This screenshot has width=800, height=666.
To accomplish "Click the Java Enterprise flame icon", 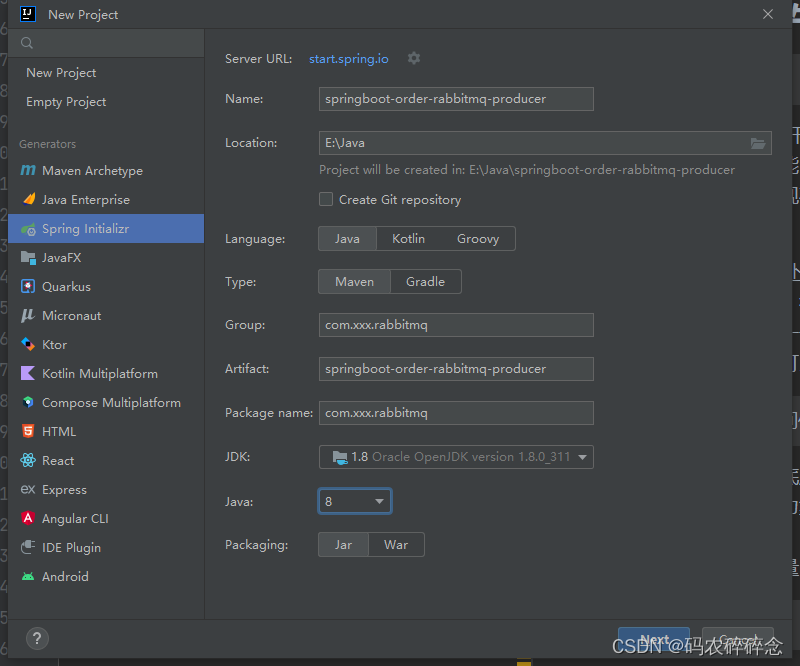I will [29, 200].
